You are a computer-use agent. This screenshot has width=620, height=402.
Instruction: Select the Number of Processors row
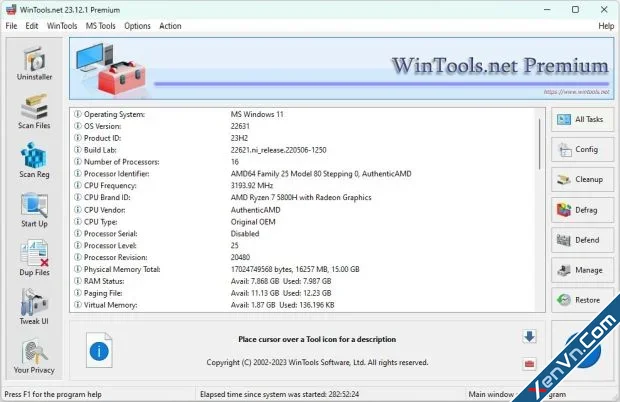(x=304, y=162)
